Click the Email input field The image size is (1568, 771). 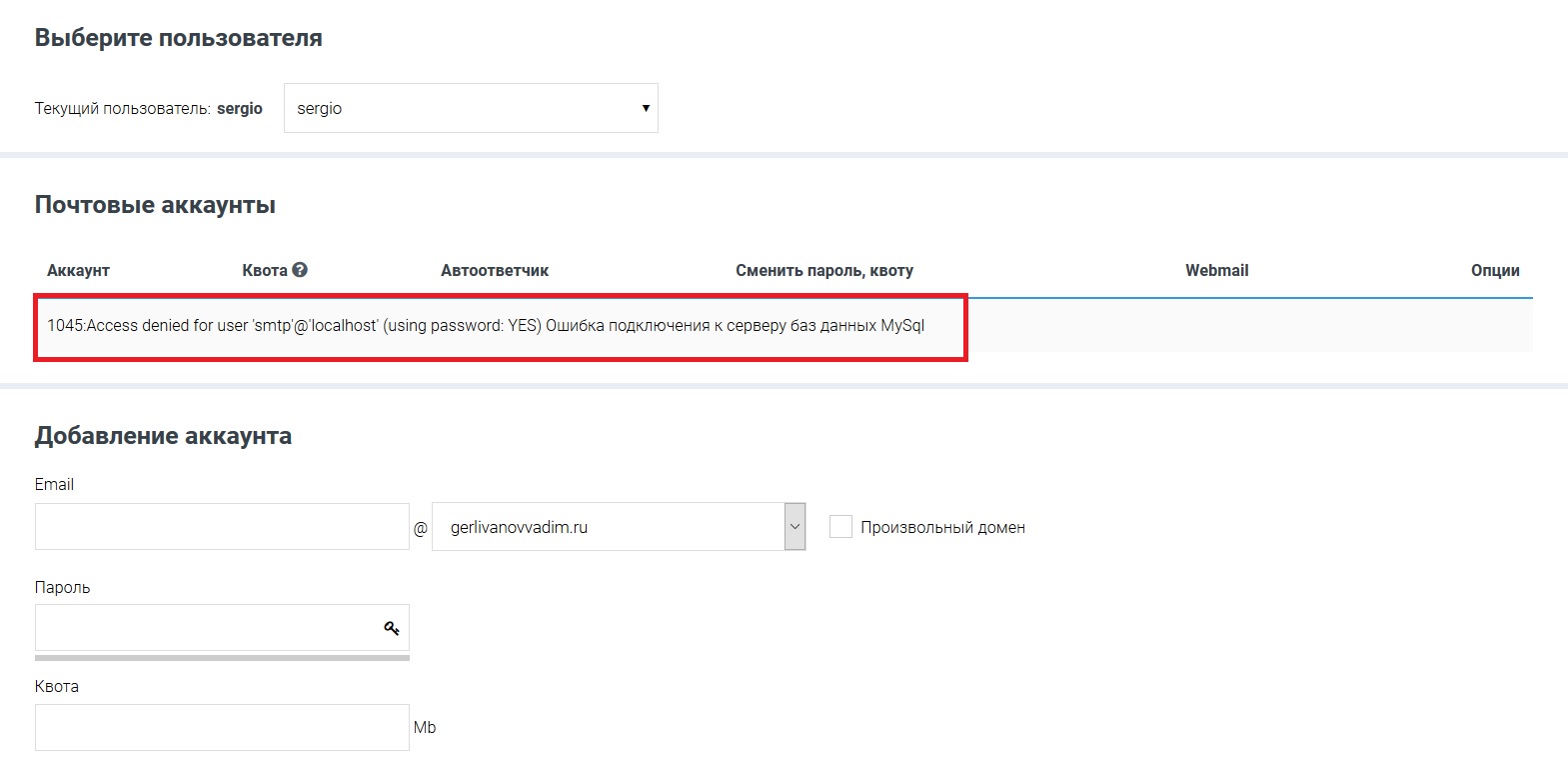pos(222,527)
